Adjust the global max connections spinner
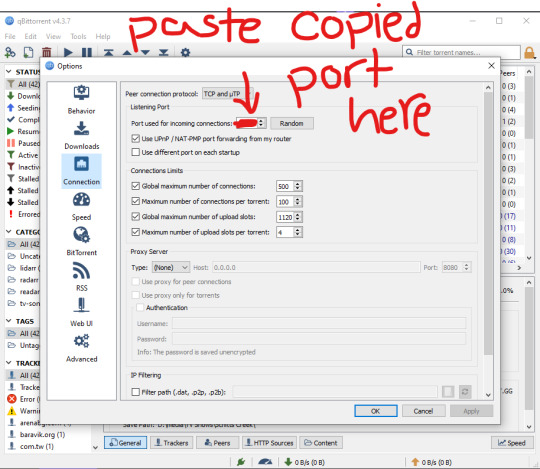 click(298, 186)
